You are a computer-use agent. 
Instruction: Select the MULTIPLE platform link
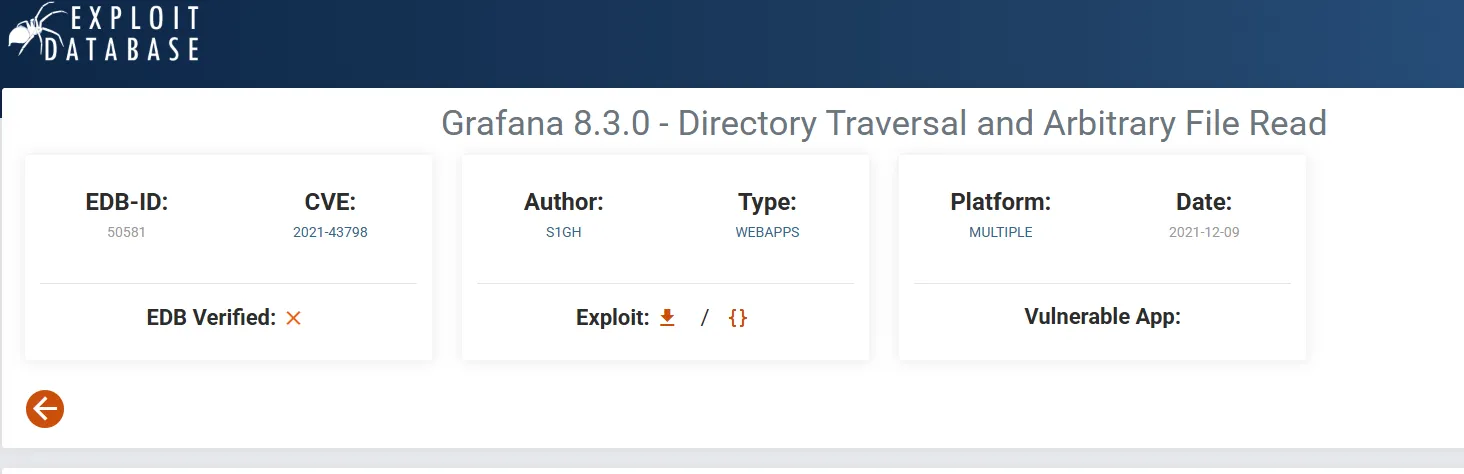point(1000,232)
